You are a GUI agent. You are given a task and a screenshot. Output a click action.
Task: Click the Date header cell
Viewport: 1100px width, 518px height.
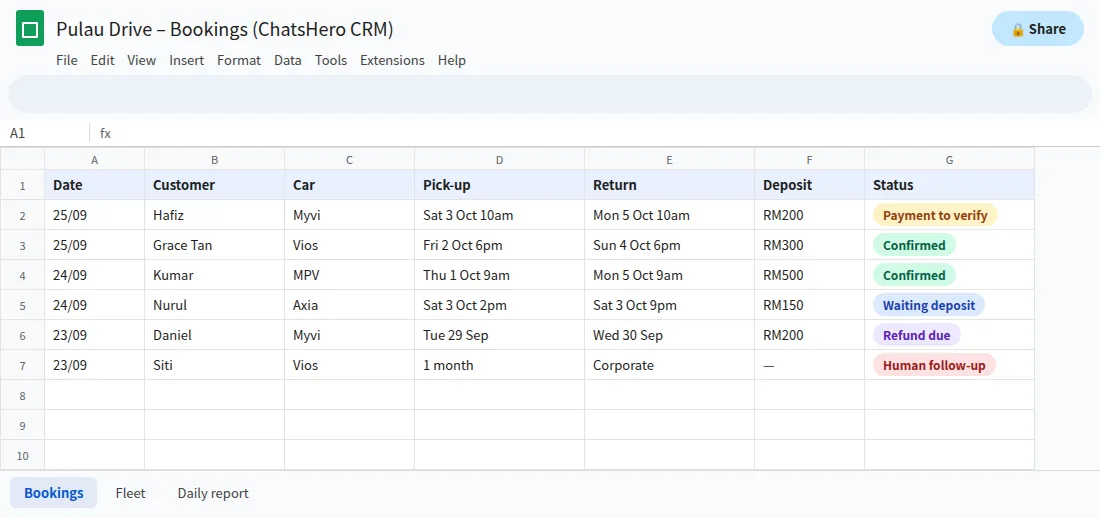coord(95,185)
